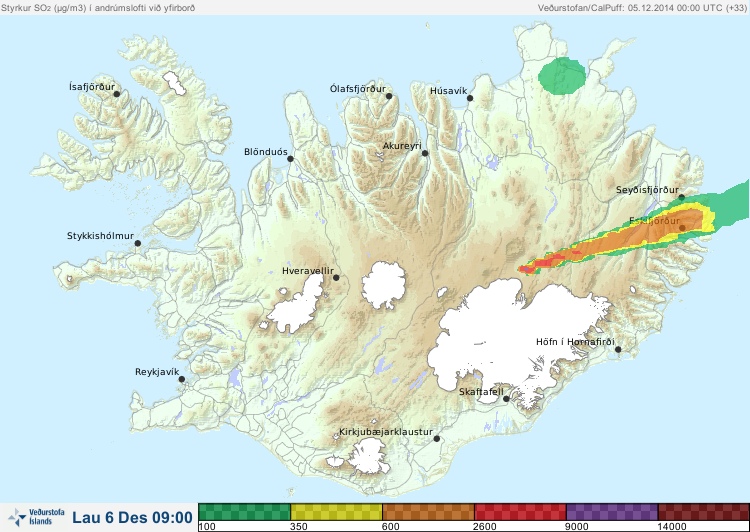
Task: Click the Seyðisfjörður town label
Action: click(x=647, y=190)
